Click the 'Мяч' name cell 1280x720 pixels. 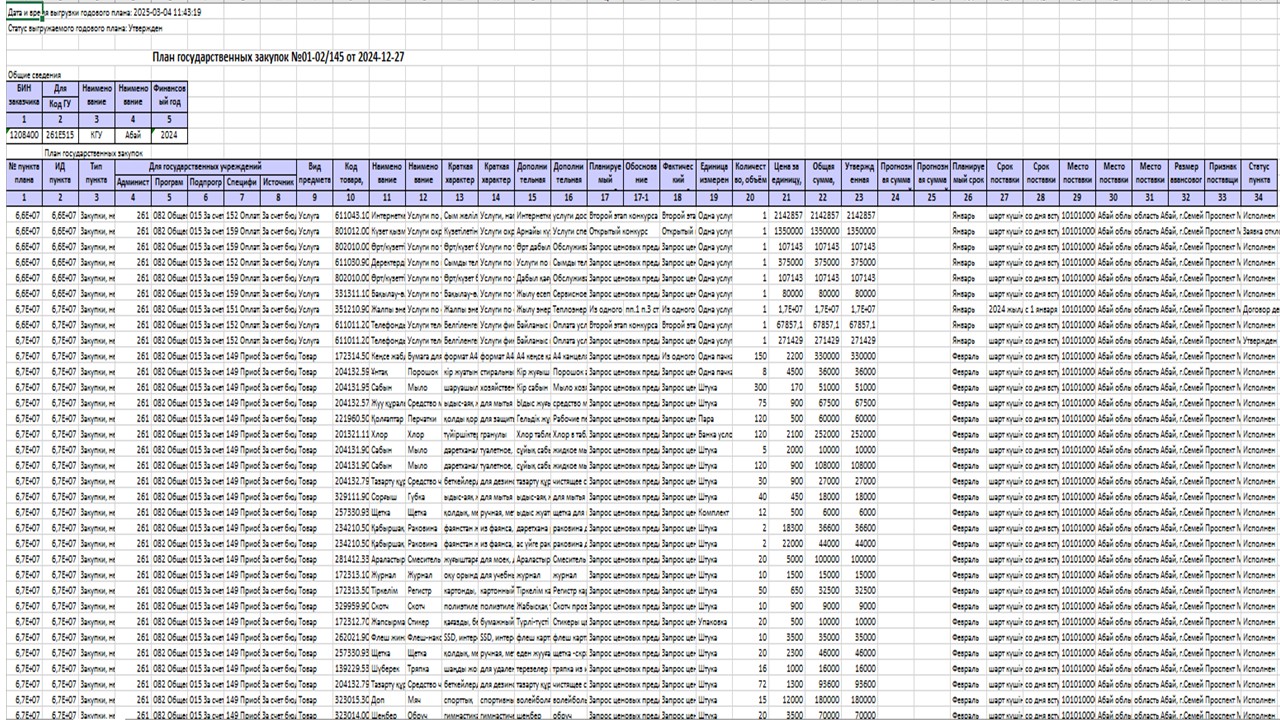point(423,701)
